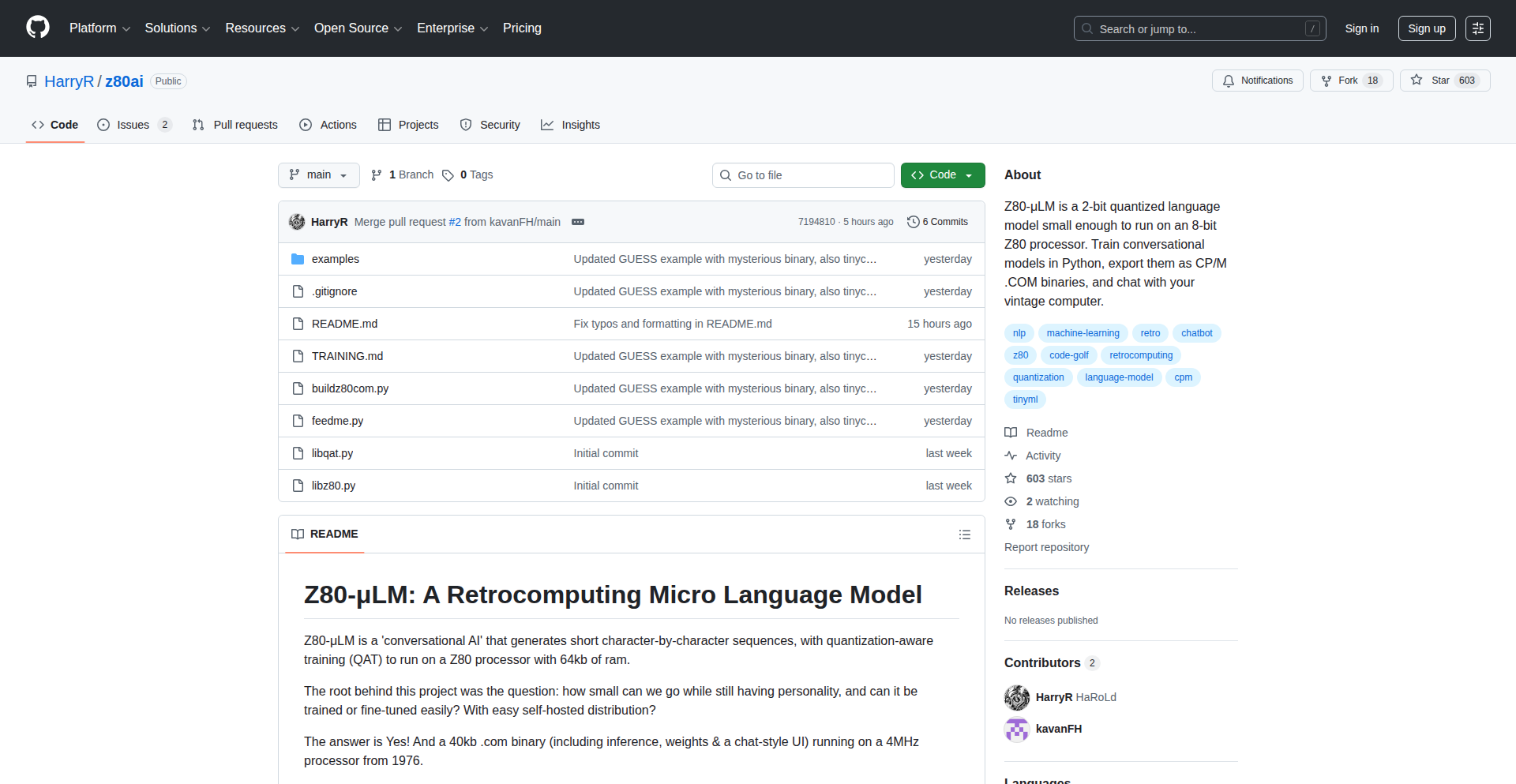Select the retrocomputing topic tag

(x=1140, y=355)
